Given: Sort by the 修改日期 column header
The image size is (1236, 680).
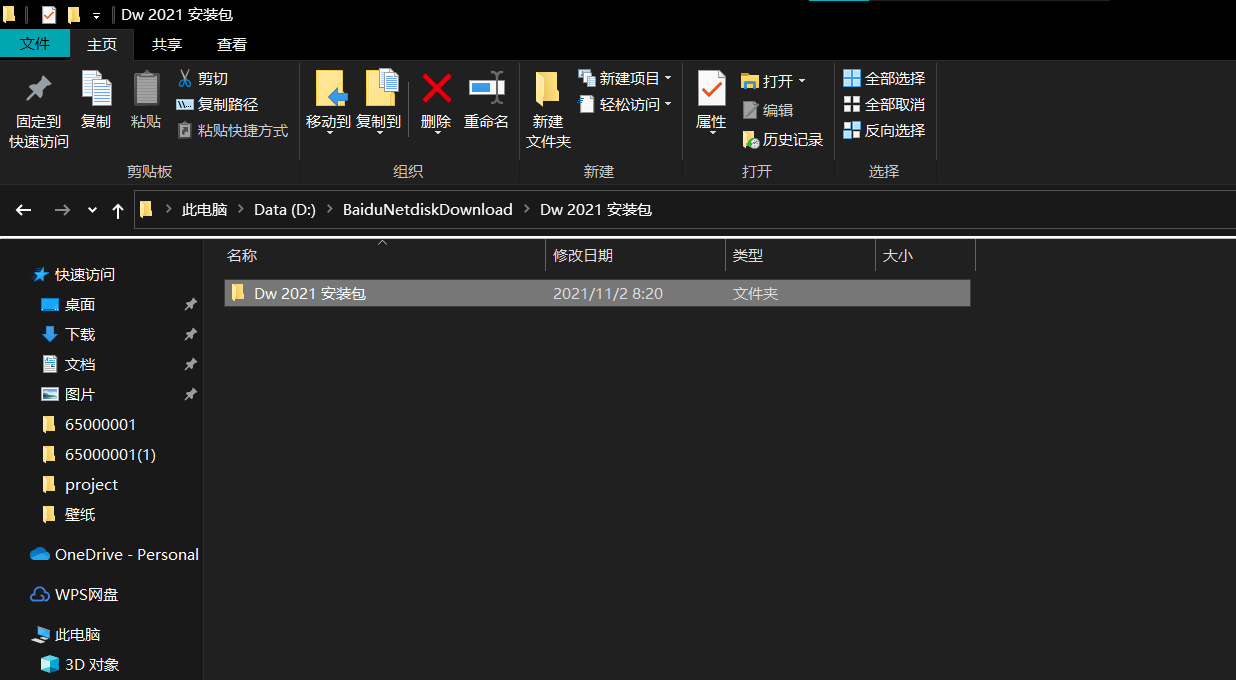Looking at the screenshot, I should pyautogui.click(x=635, y=256).
